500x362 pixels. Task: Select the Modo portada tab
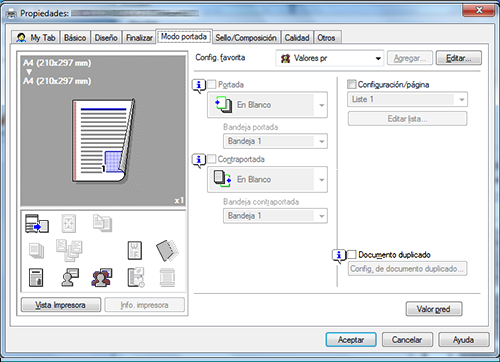(184, 37)
